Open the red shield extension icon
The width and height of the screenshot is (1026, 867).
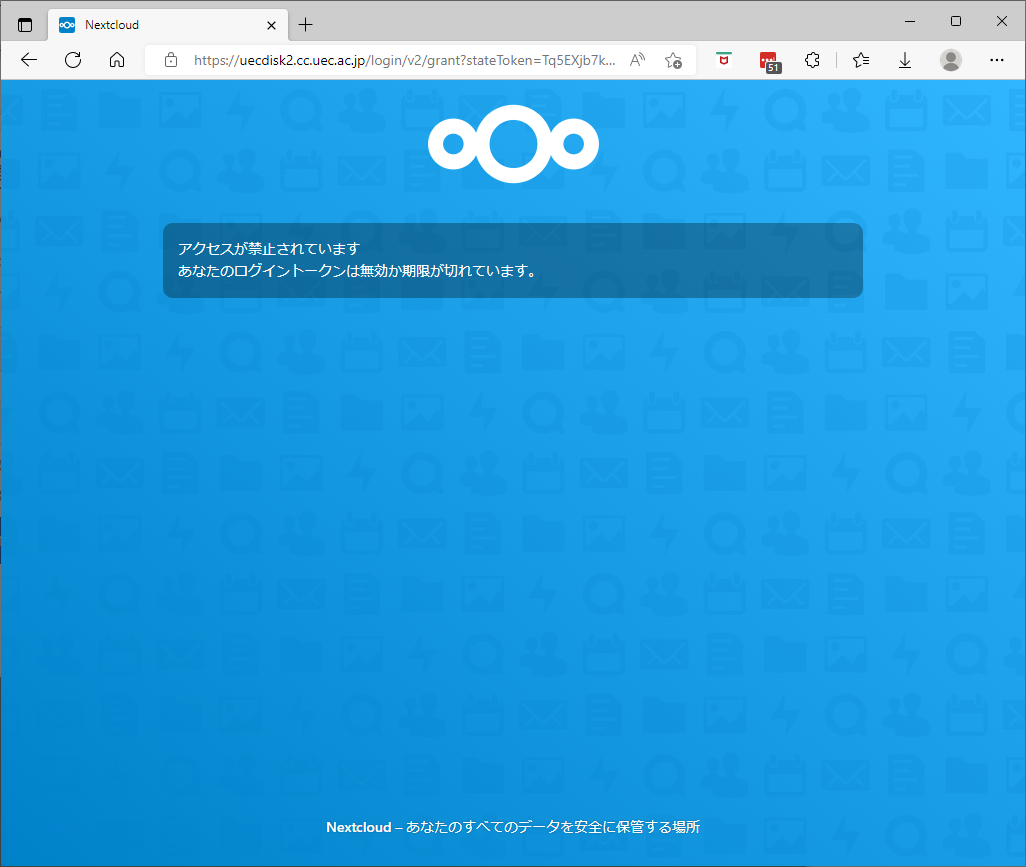(x=724, y=60)
